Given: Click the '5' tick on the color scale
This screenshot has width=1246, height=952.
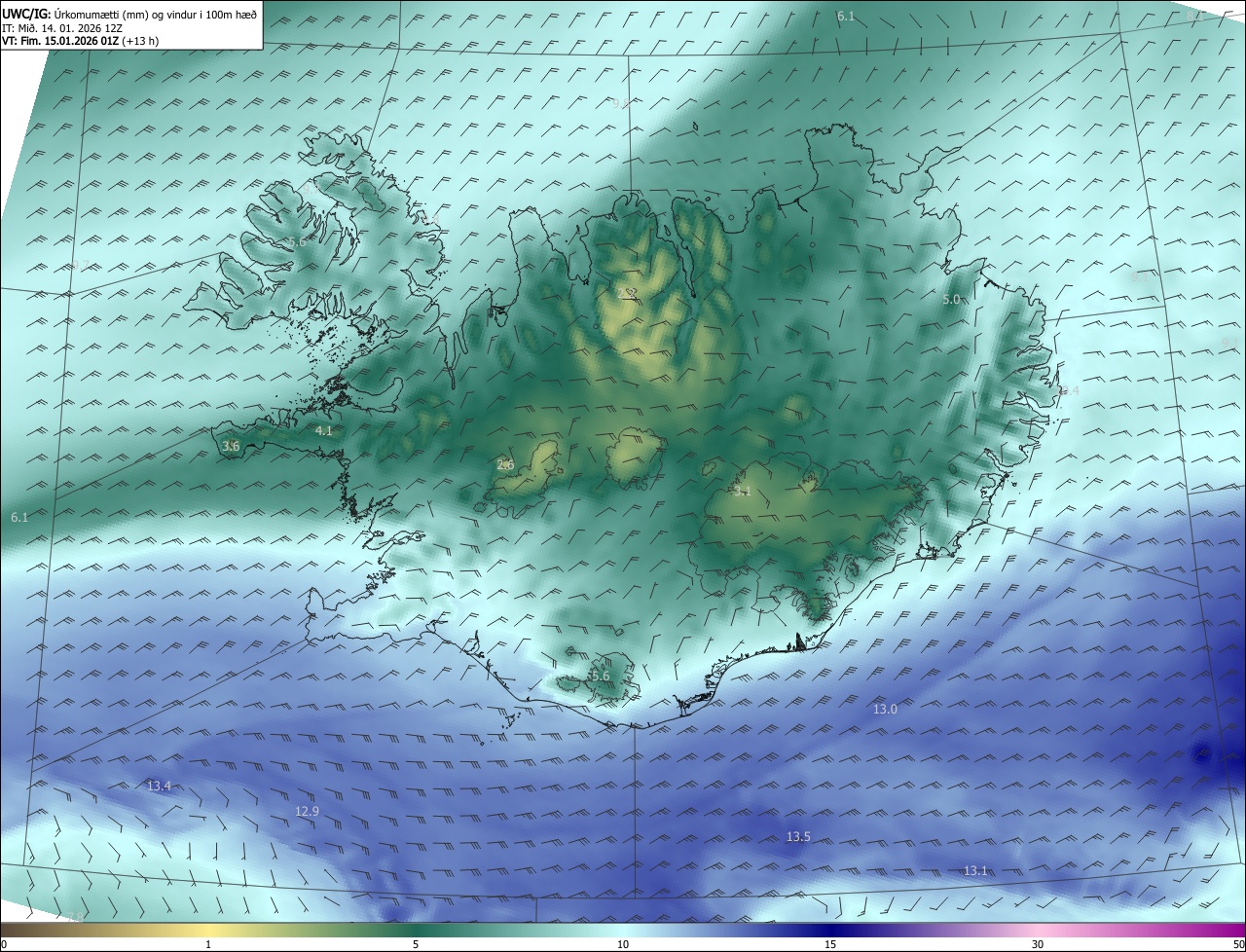Looking at the screenshot, I should point(416,944).
